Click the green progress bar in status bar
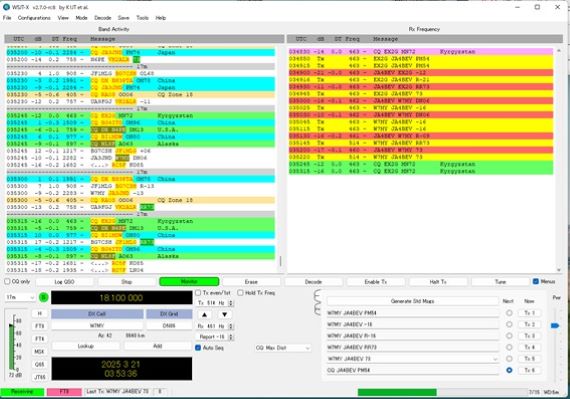This screenshot has height=399, width=570. [397, 392]
